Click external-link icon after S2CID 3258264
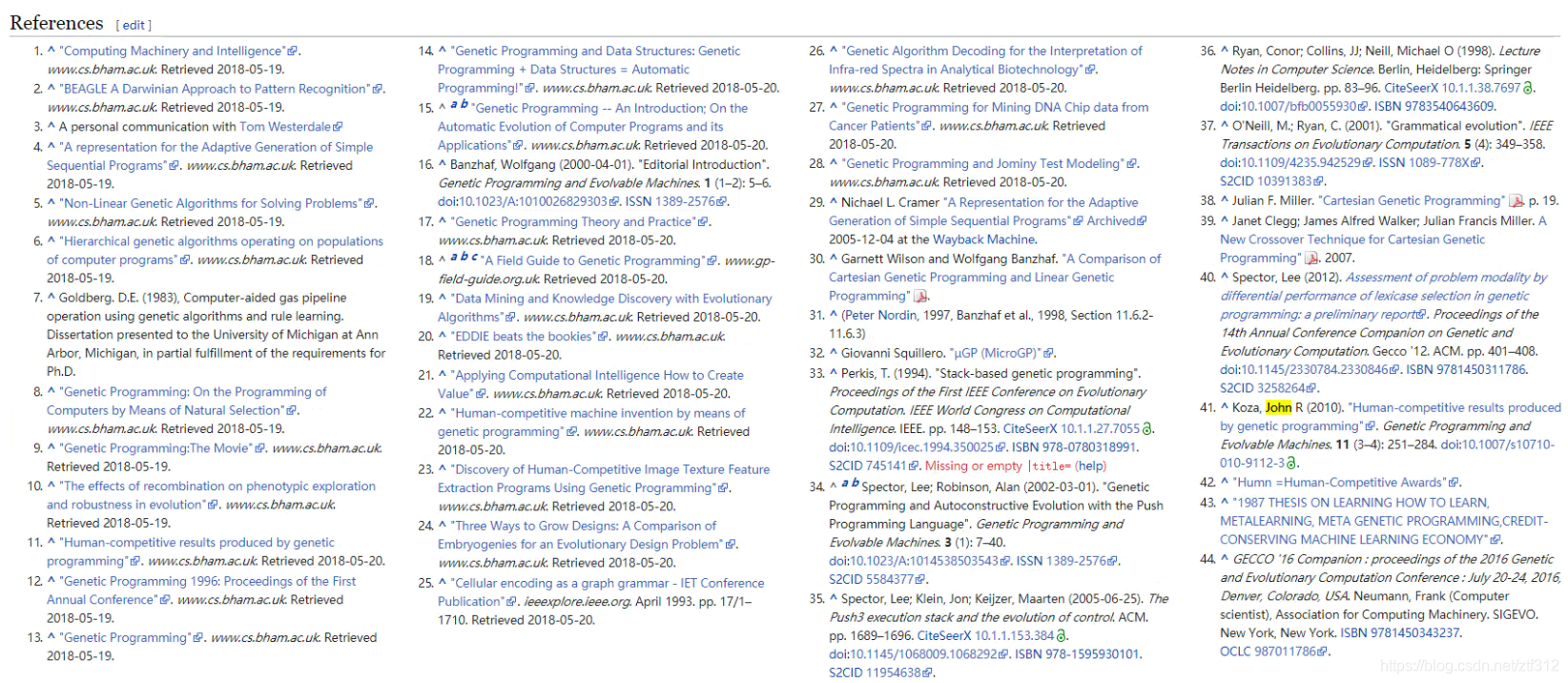This screenshot has width=1568, height=683. click(1311, 389)
